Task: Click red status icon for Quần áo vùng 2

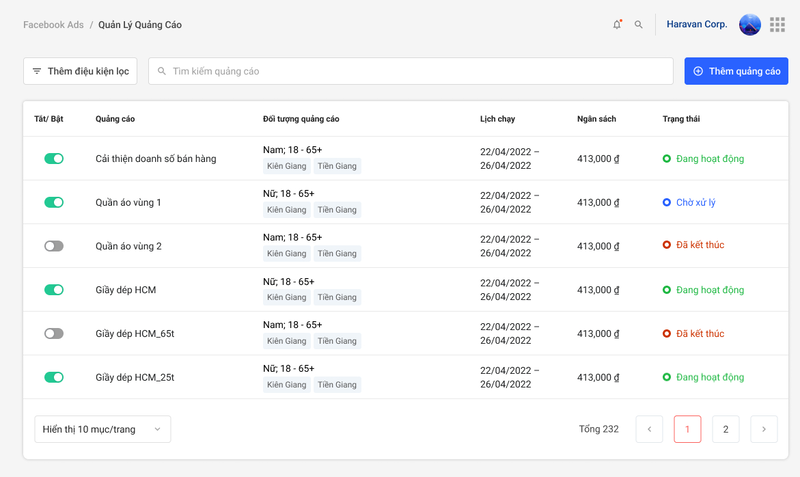Action: point(667,246)
